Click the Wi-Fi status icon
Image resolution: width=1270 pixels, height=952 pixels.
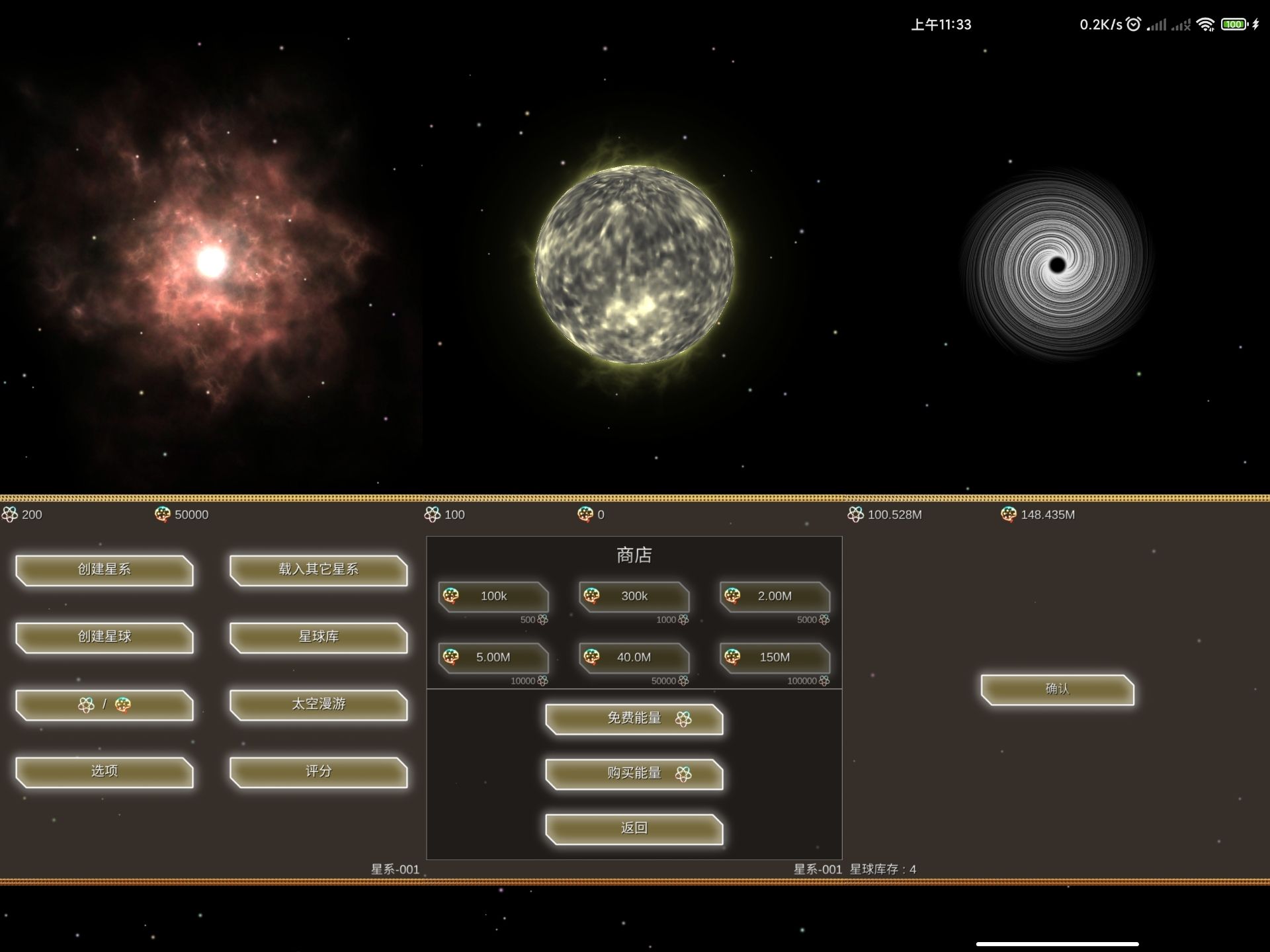(1206, 24)
